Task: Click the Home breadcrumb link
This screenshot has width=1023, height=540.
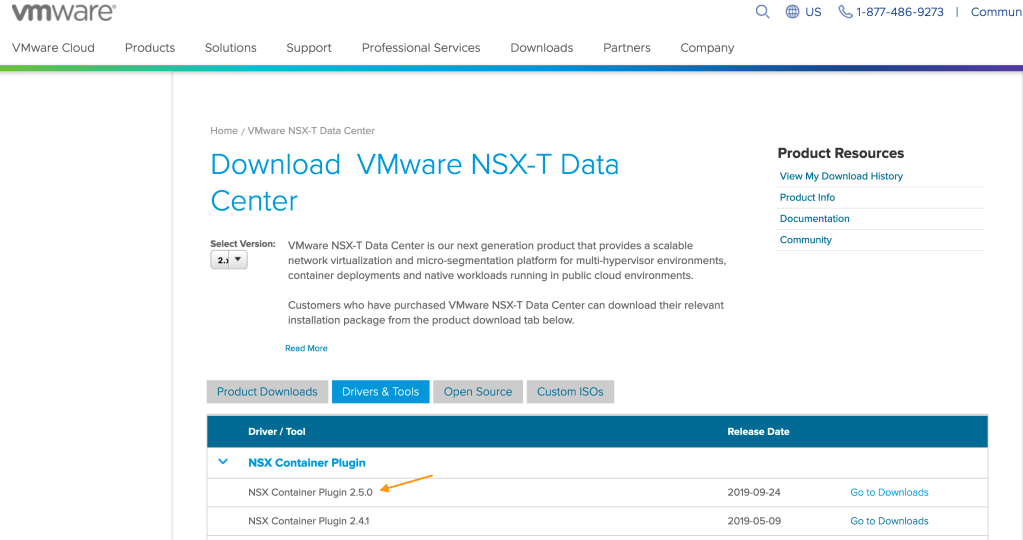Action: (224, 131)
